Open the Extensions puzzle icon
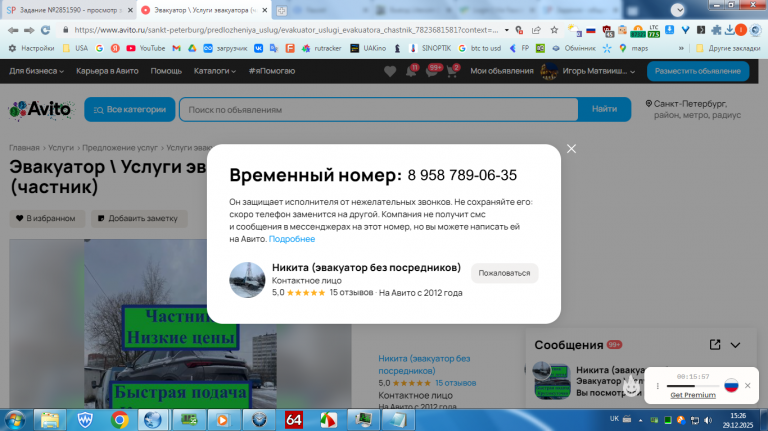This screenshot has height=431, width=768. click(716, 30)
